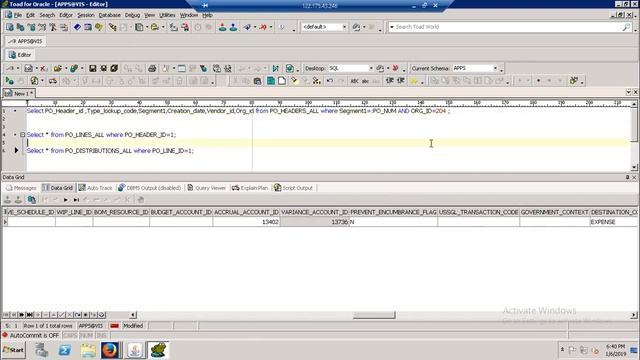
Task: Click the APPS@VIS connection button
Action: pyautogui.click(x=26, y=41)
